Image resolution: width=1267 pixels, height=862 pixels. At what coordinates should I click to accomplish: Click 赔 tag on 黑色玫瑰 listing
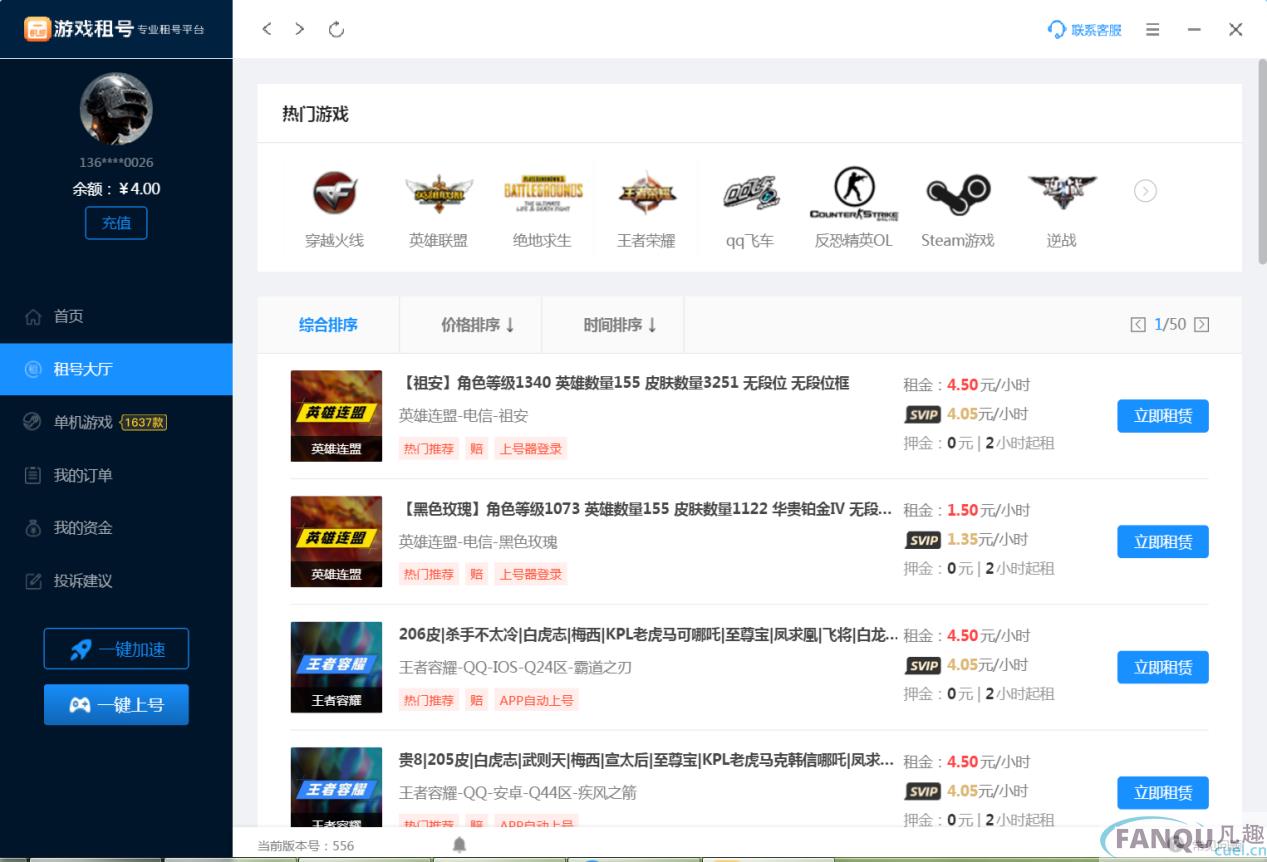pyautogui.click(x=476, y=574)
